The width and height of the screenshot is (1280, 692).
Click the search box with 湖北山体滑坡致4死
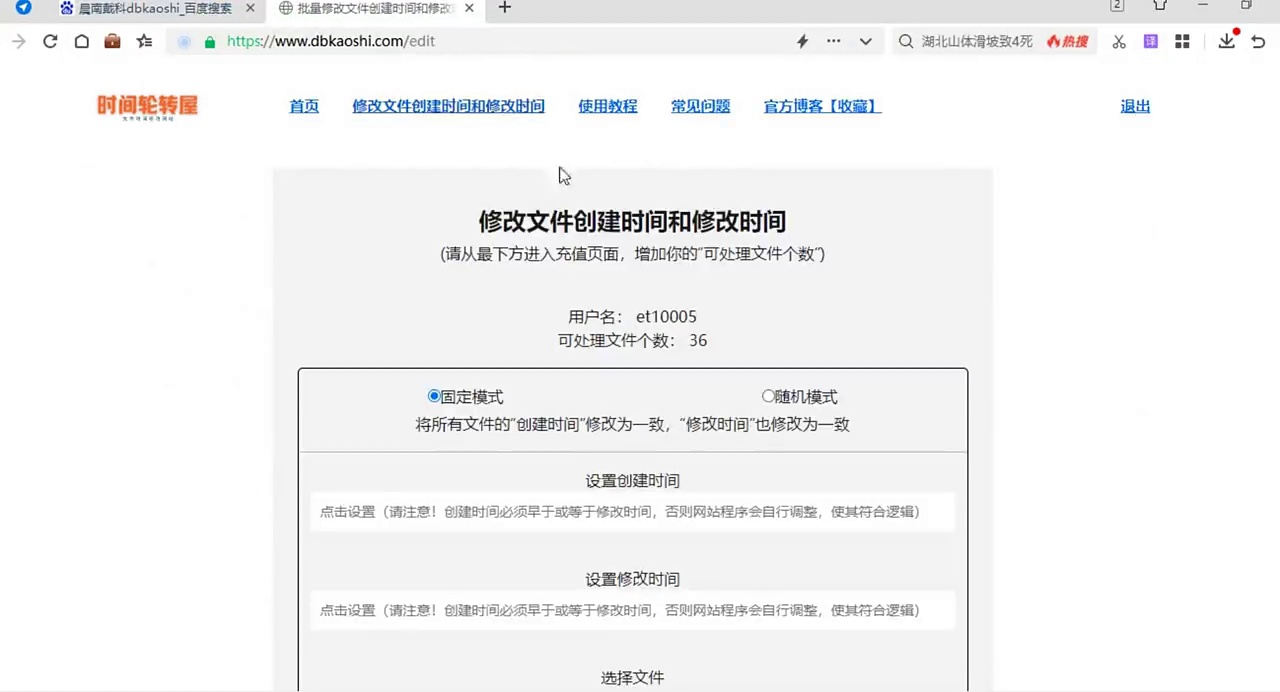977,41
